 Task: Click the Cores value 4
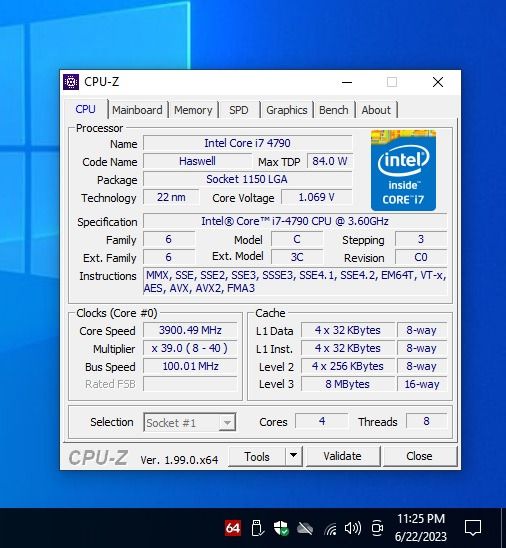[x=322, y=421]
